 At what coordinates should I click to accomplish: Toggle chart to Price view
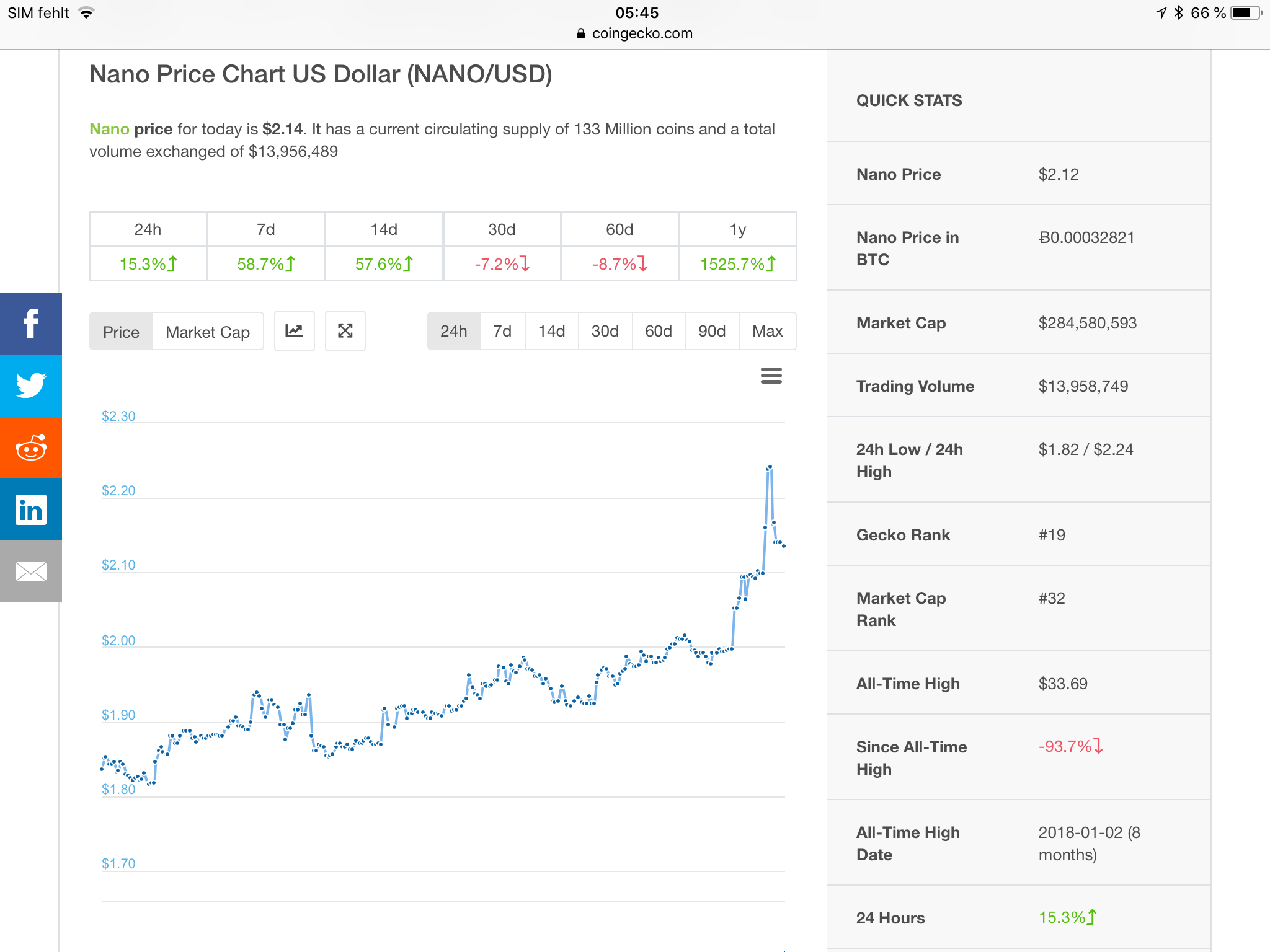coord(121,332)
